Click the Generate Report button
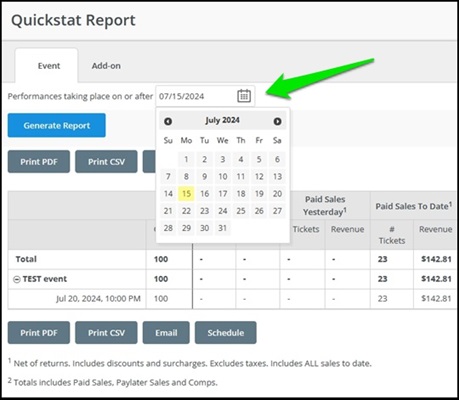The image size is (459, 400). [x=57, y=125]
